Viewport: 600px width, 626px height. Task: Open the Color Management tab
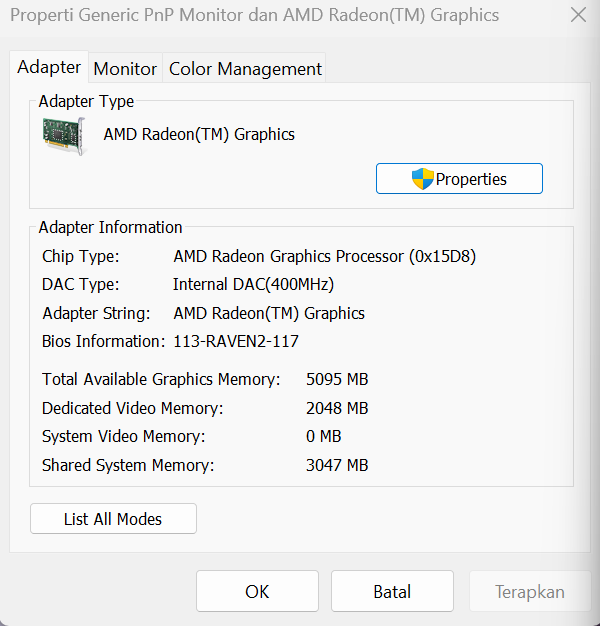[245, 69]
